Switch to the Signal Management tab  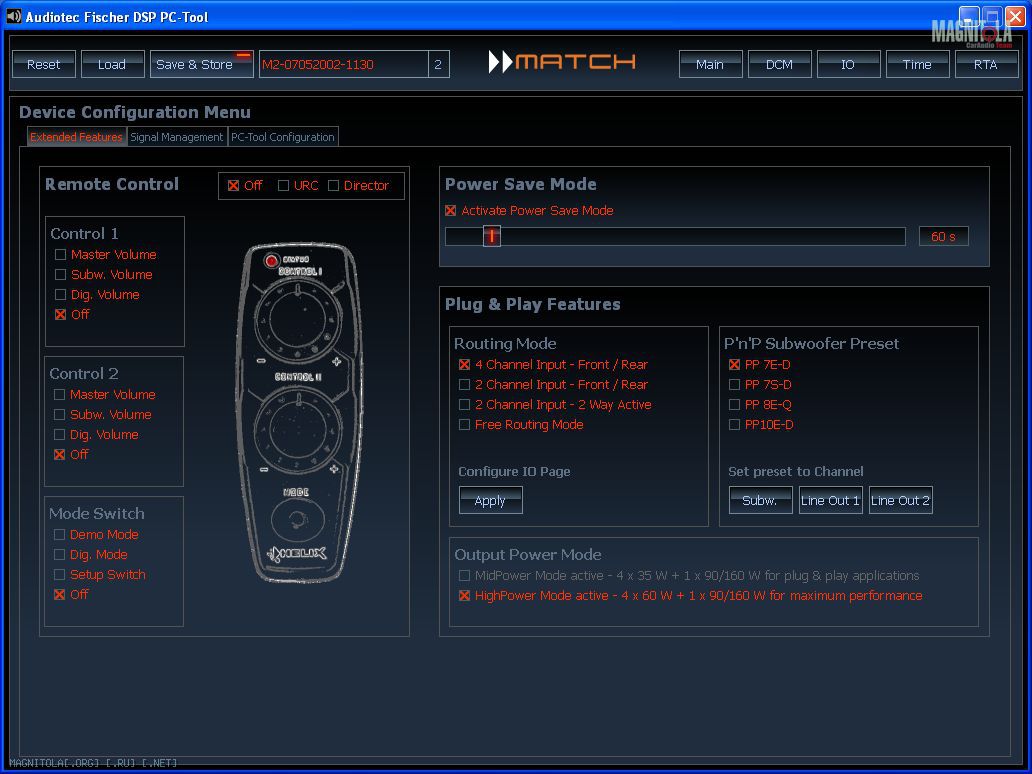tap(176, 137)
